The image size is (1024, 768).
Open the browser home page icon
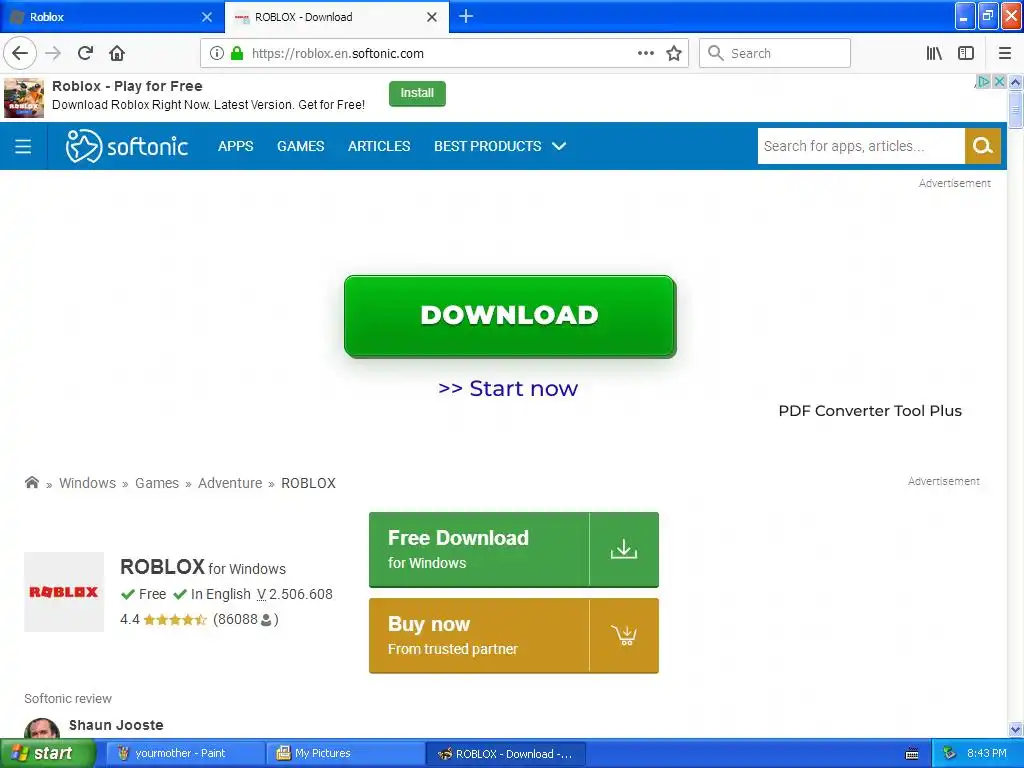coord(117,53)
